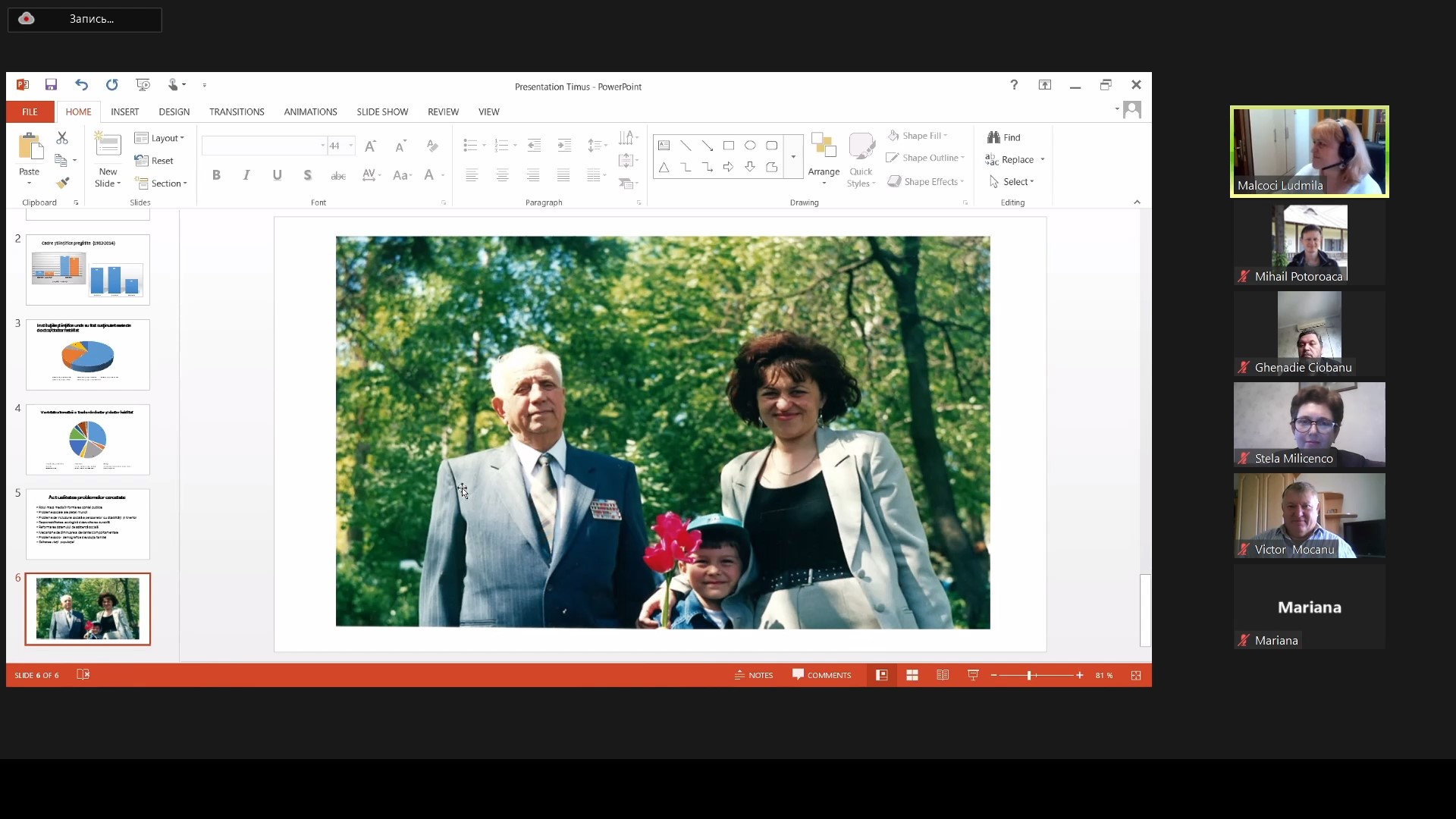
Task: Center the paragraph text
Action: (x=502, y=175)
